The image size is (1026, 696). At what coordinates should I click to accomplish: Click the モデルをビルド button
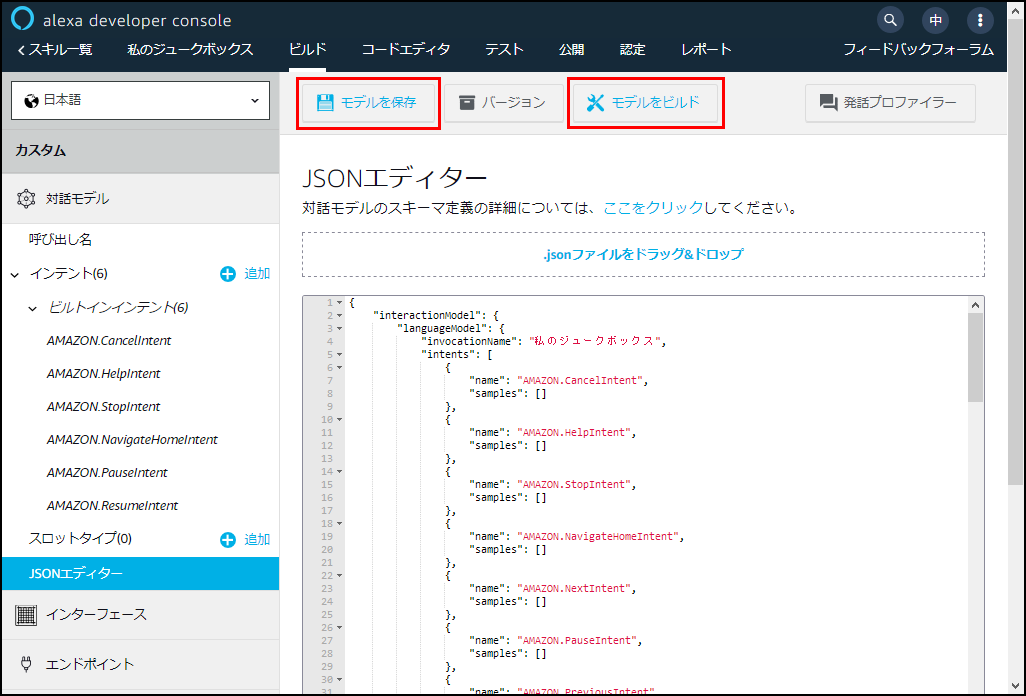pyautogui.click(x=646, y=103)
